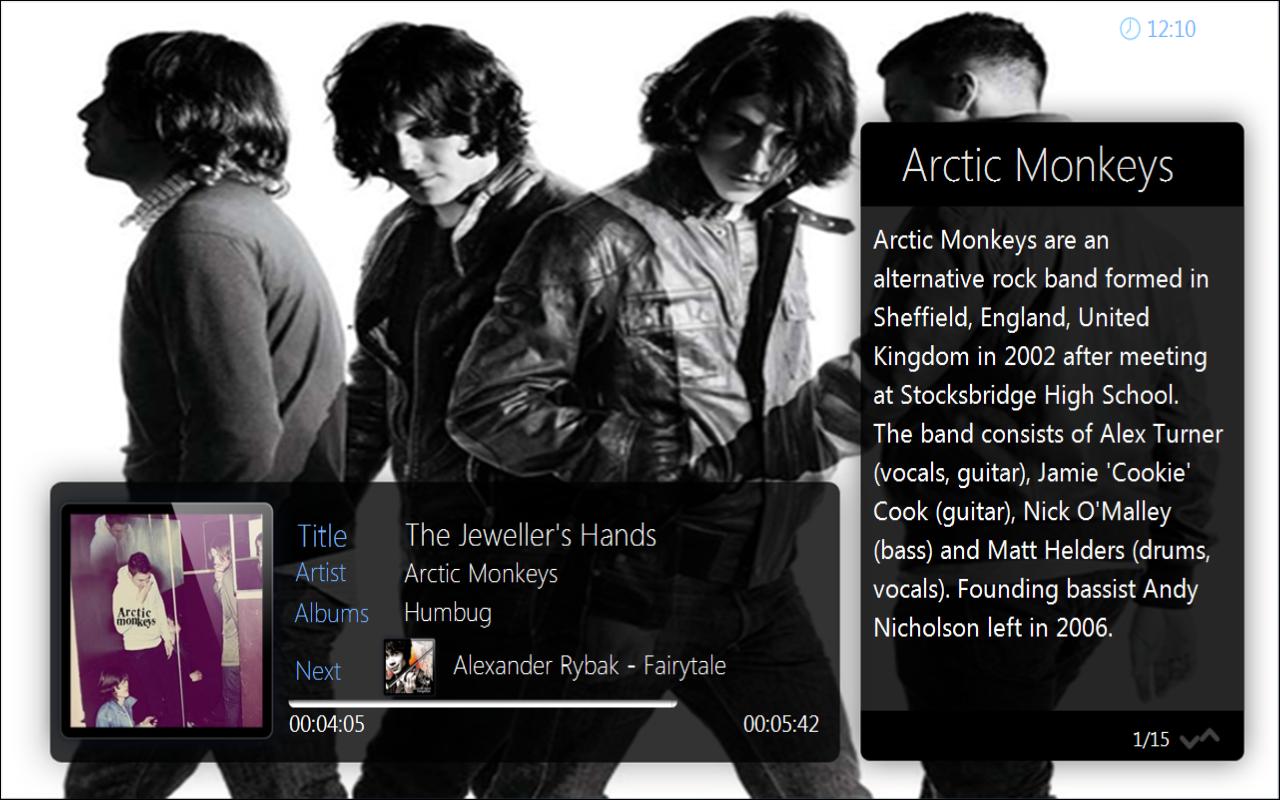Click the up chevron in biography panel
The width and height of the screenshot is (1280, 800).
1210,736
